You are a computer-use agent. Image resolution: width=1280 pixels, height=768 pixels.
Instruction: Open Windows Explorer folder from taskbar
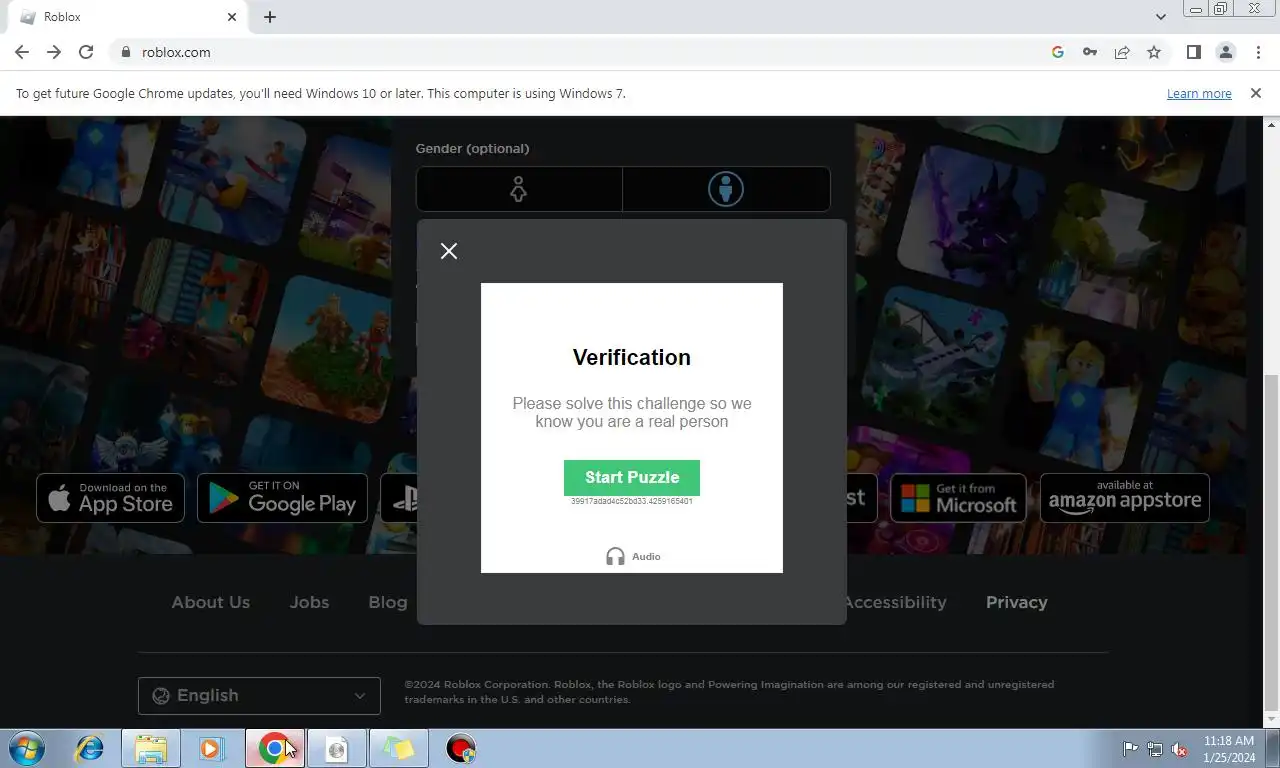[151, 748]
